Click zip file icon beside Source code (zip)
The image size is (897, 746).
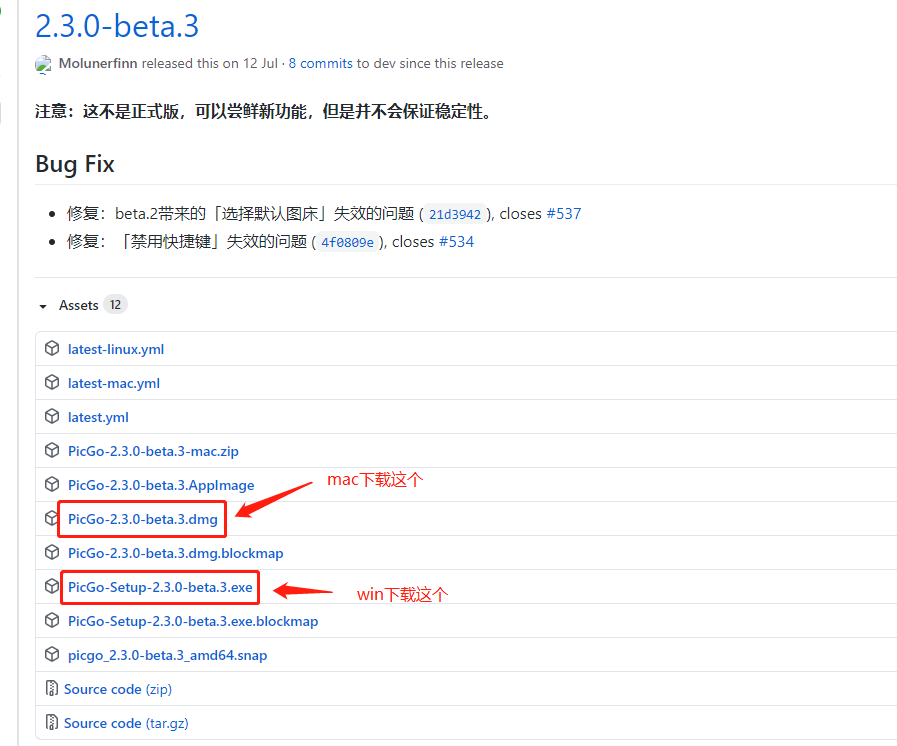pyautogui.click(x=52, y=689)
